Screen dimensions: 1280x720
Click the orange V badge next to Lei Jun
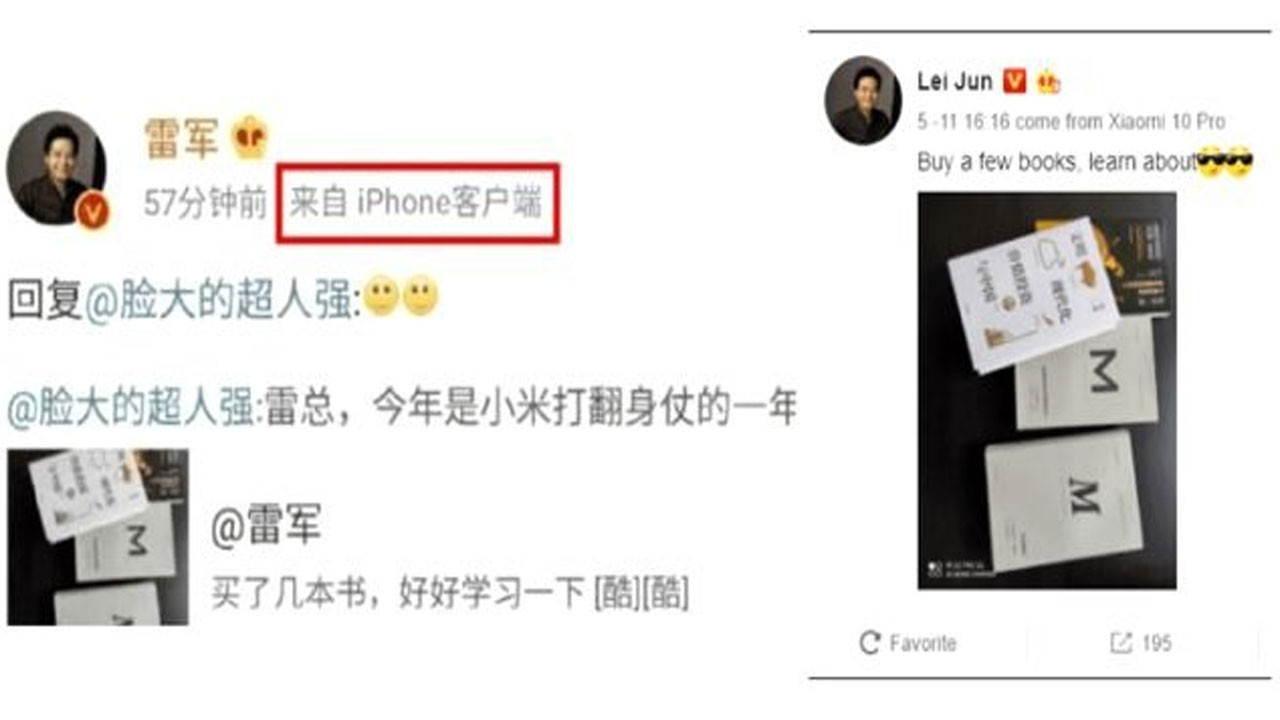(x=1014, y=81)
